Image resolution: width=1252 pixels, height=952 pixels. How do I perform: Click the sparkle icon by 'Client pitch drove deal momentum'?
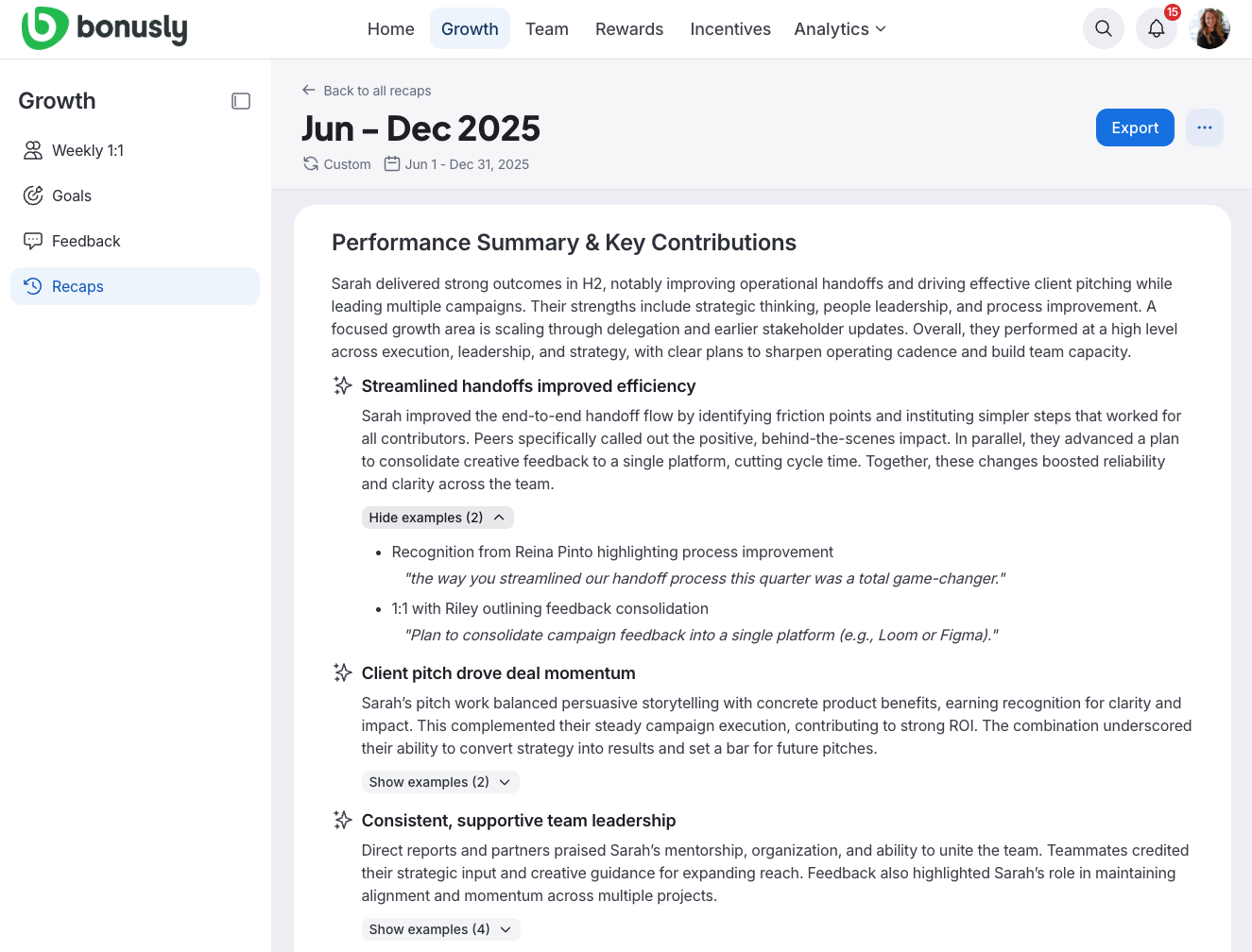[341, 671]
